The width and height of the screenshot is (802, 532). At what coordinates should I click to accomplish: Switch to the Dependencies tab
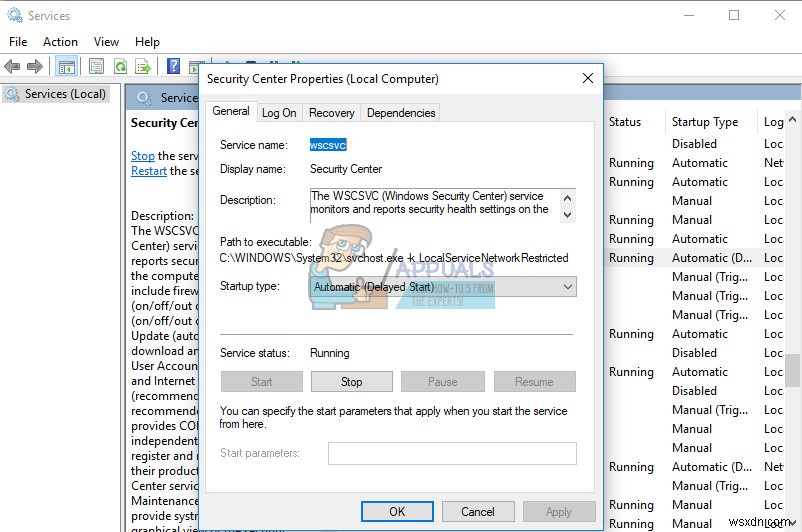tap(401, 113)
